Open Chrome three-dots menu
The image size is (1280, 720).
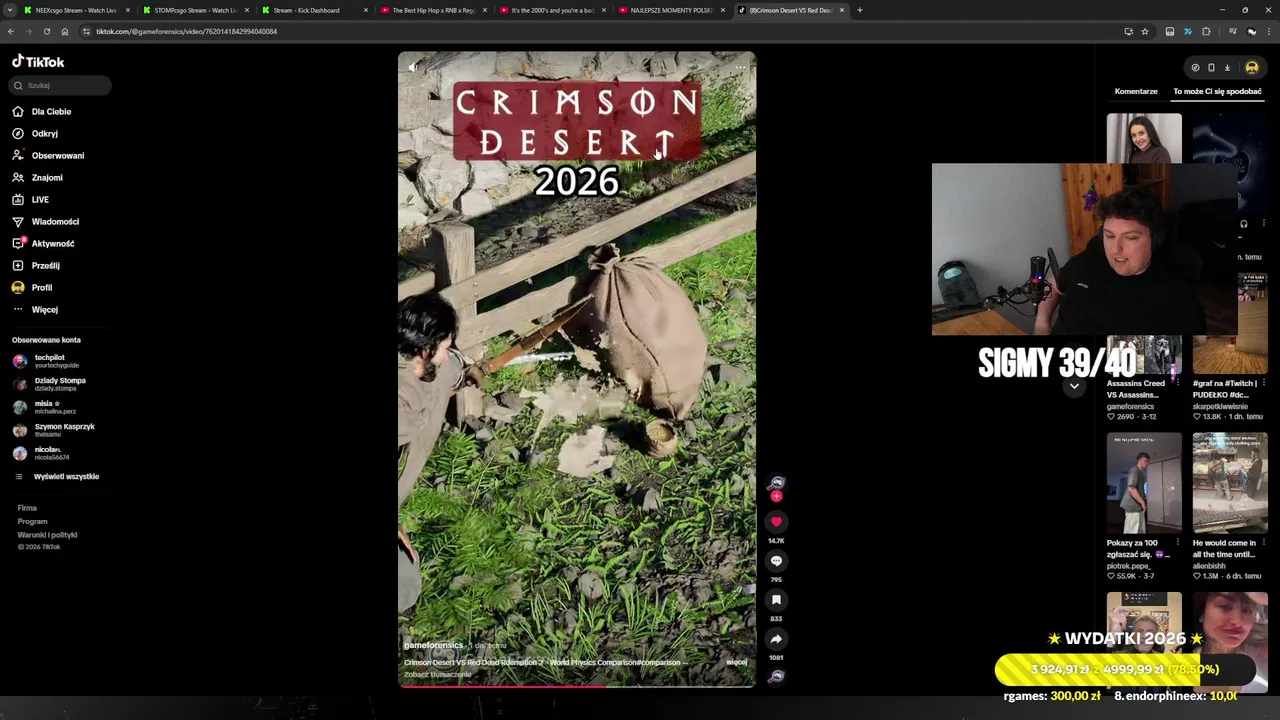(x=1270, y=31)
